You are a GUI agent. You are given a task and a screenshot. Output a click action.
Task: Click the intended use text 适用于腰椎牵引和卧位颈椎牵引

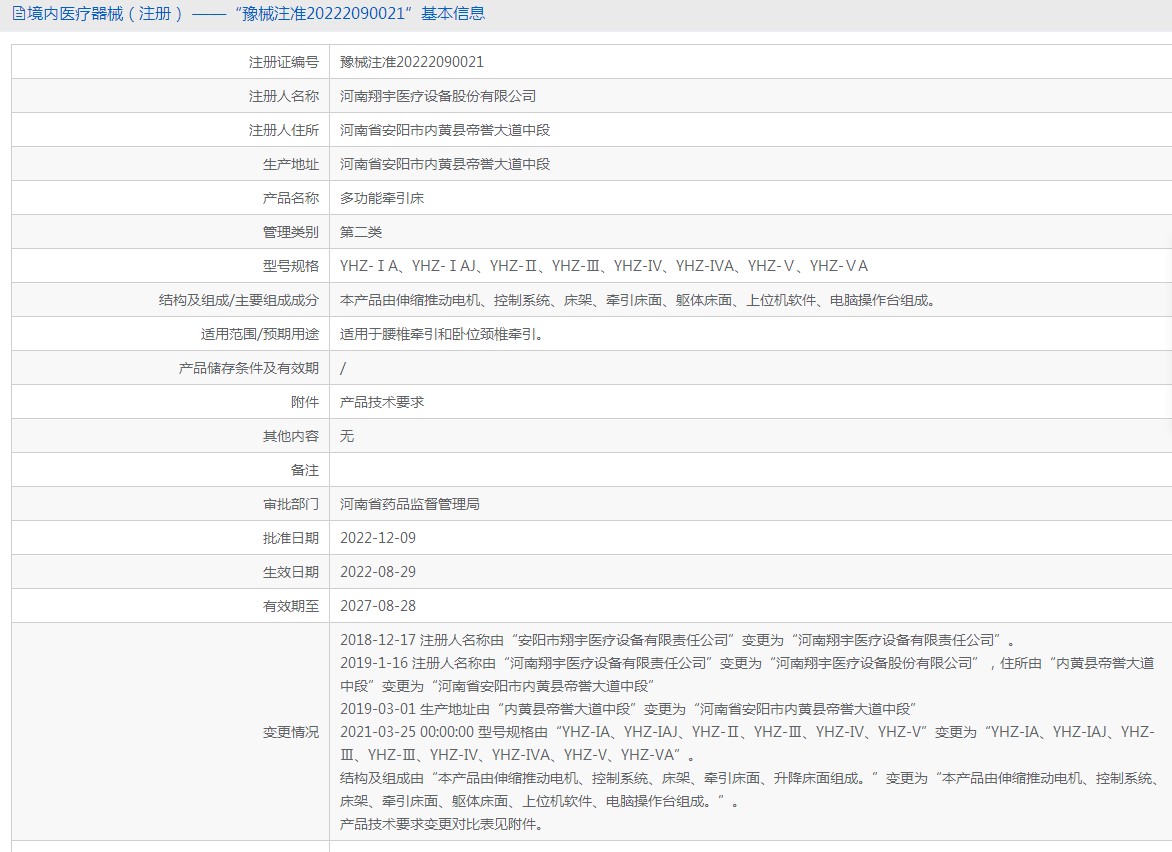tap(442, 334)
